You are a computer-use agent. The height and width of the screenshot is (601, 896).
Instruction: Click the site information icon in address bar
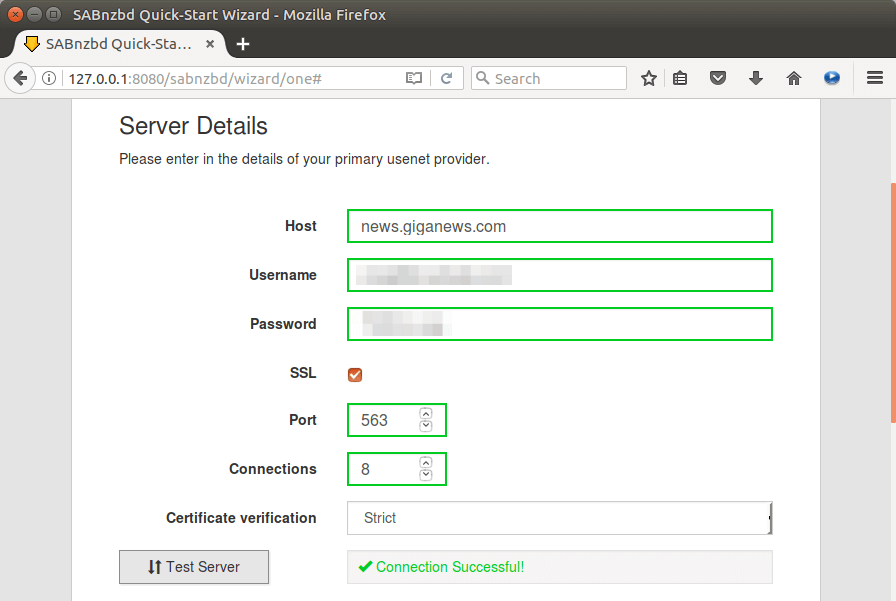click(49, 78)
